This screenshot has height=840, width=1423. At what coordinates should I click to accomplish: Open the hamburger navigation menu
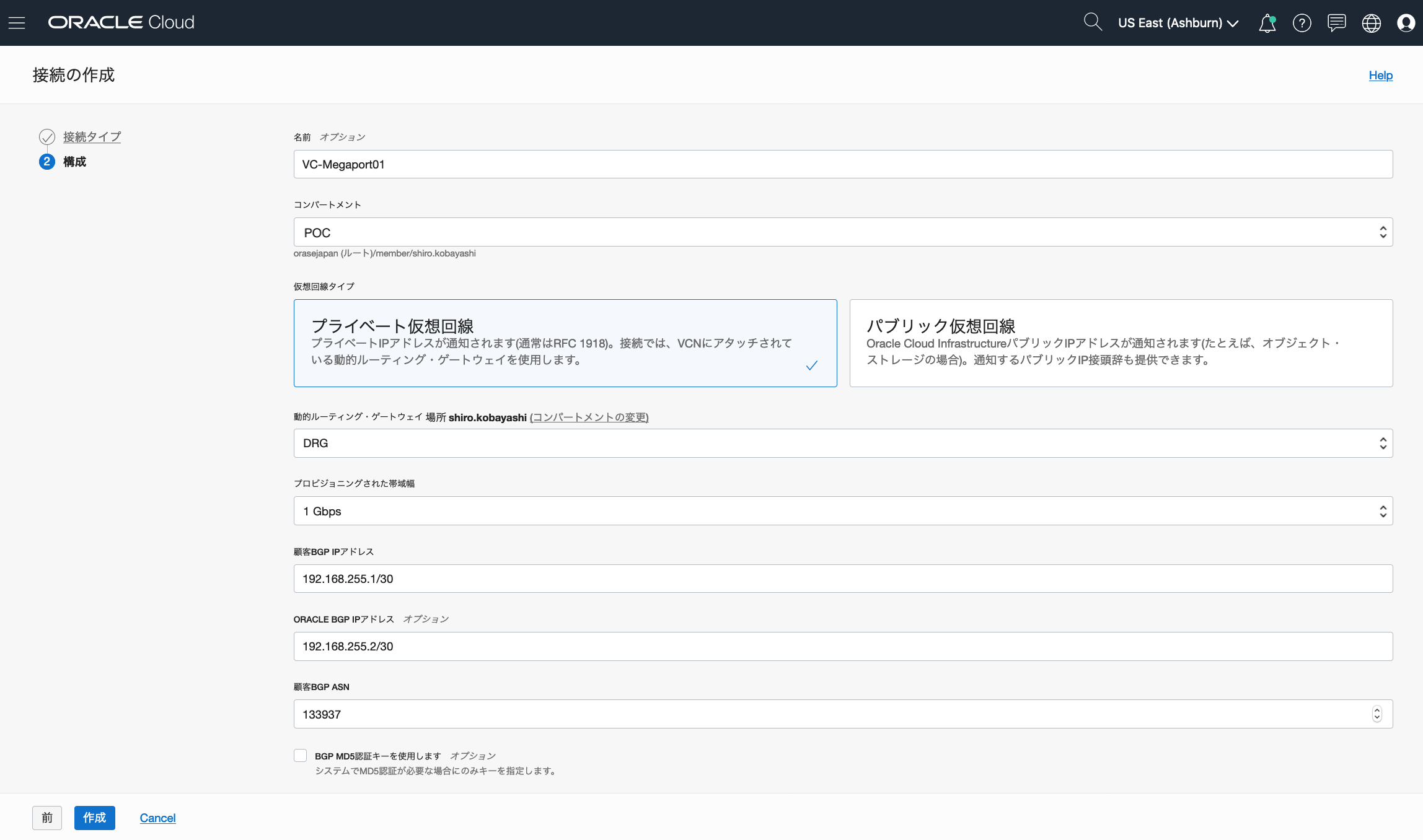coord(17,23)
